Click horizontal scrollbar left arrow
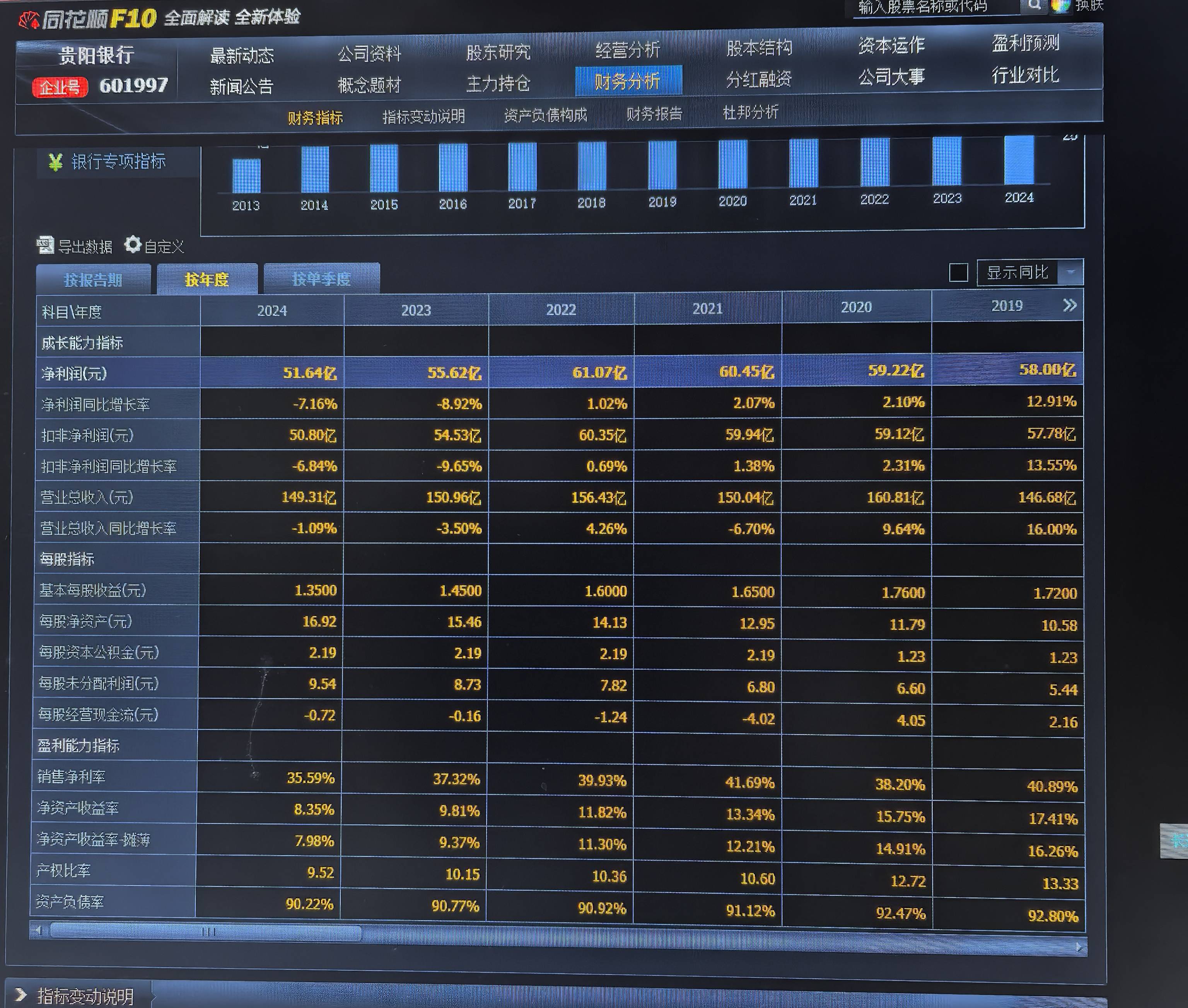The image size is (1188, 1008). pos(38,931)
